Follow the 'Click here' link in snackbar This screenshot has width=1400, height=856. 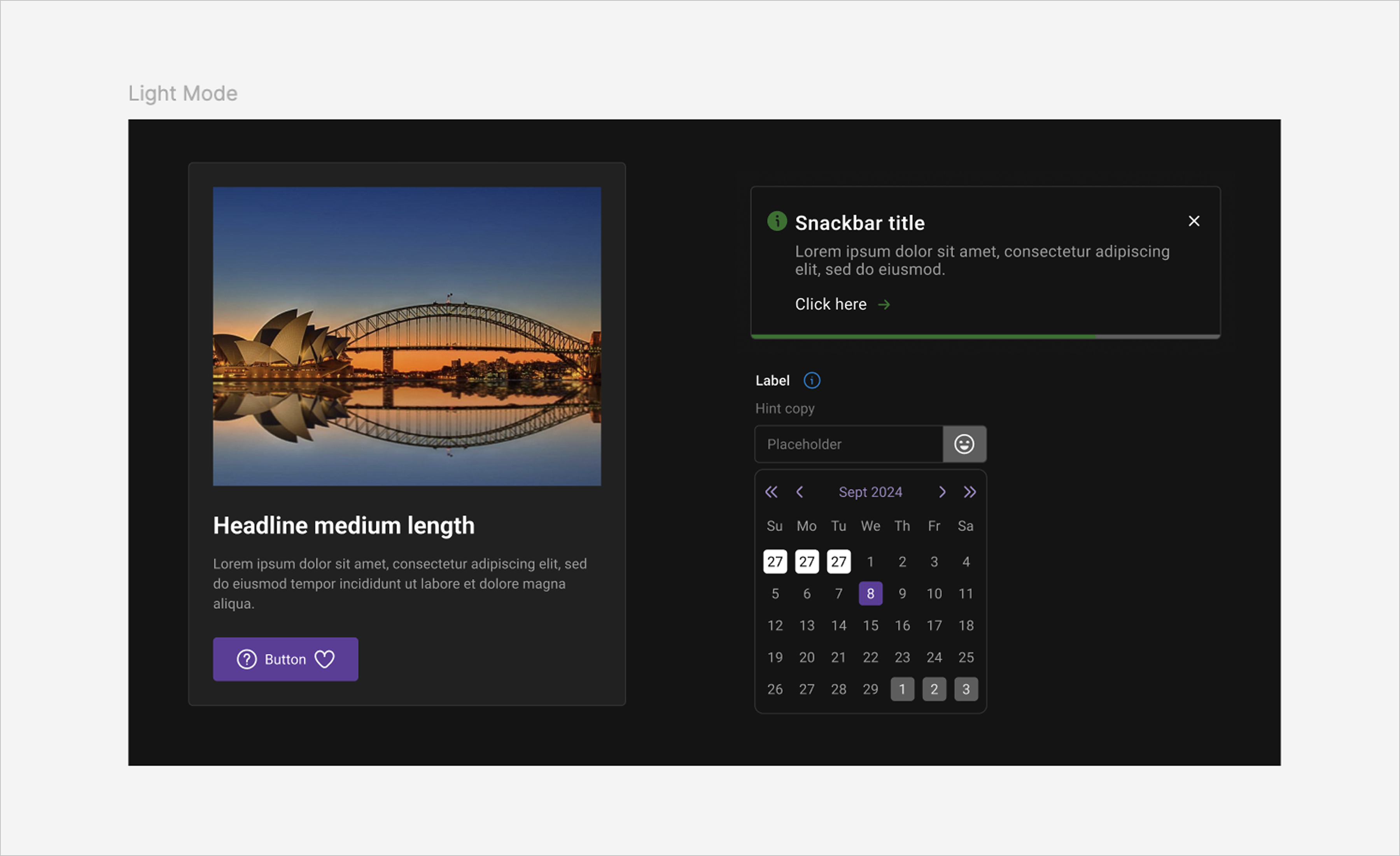coord(831,304)
